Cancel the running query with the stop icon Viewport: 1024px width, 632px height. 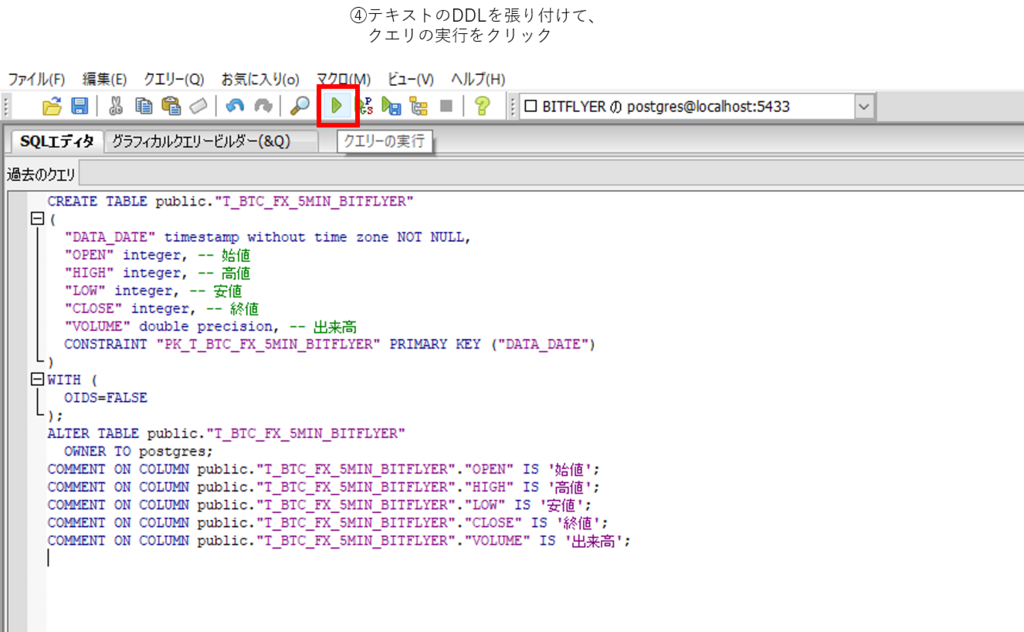[x=446, y=106]
